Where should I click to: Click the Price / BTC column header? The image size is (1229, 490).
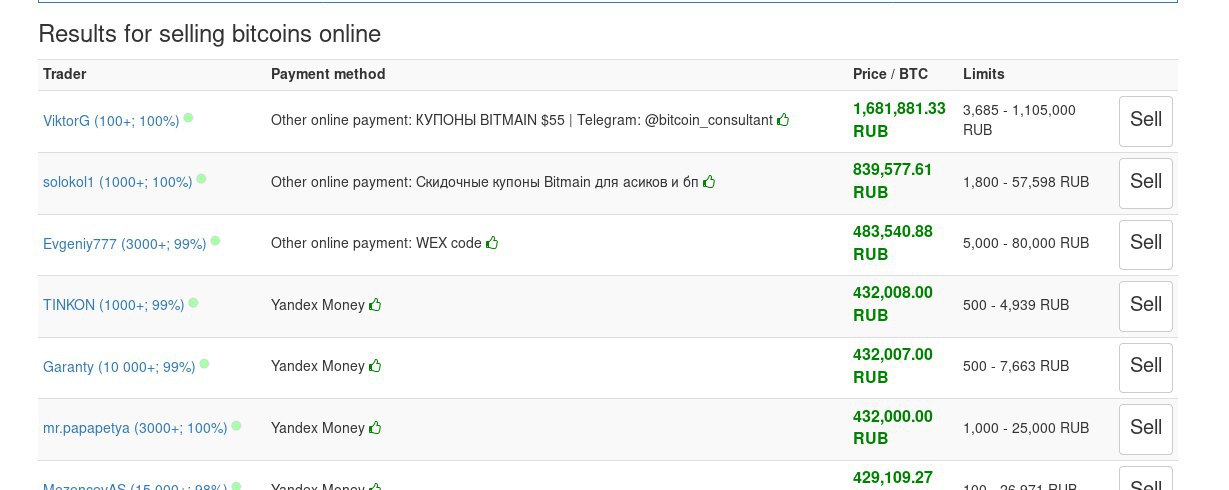coord(890,74)
